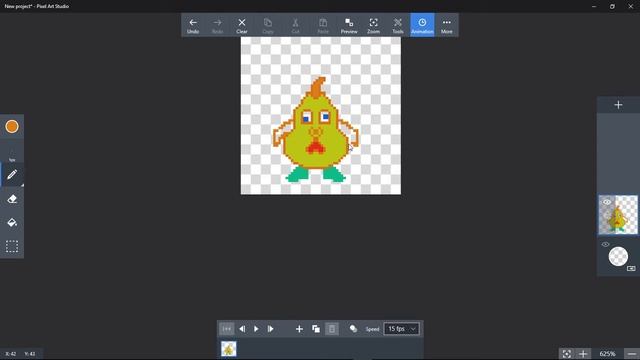Go to the previous animation frame

coord(242,329)
